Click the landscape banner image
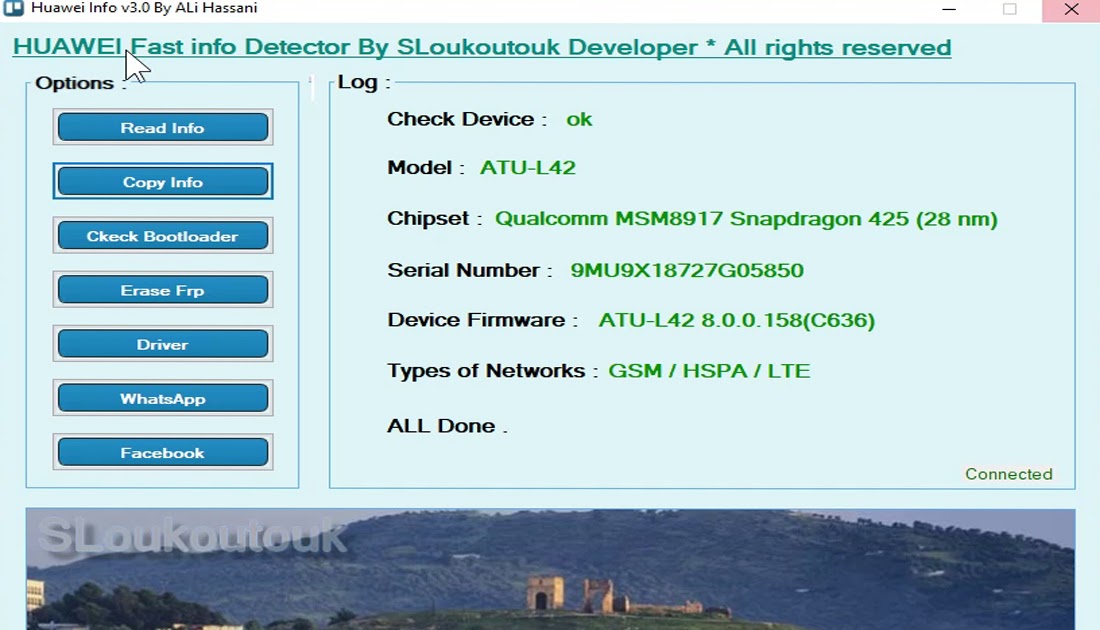 click(550, 569)
